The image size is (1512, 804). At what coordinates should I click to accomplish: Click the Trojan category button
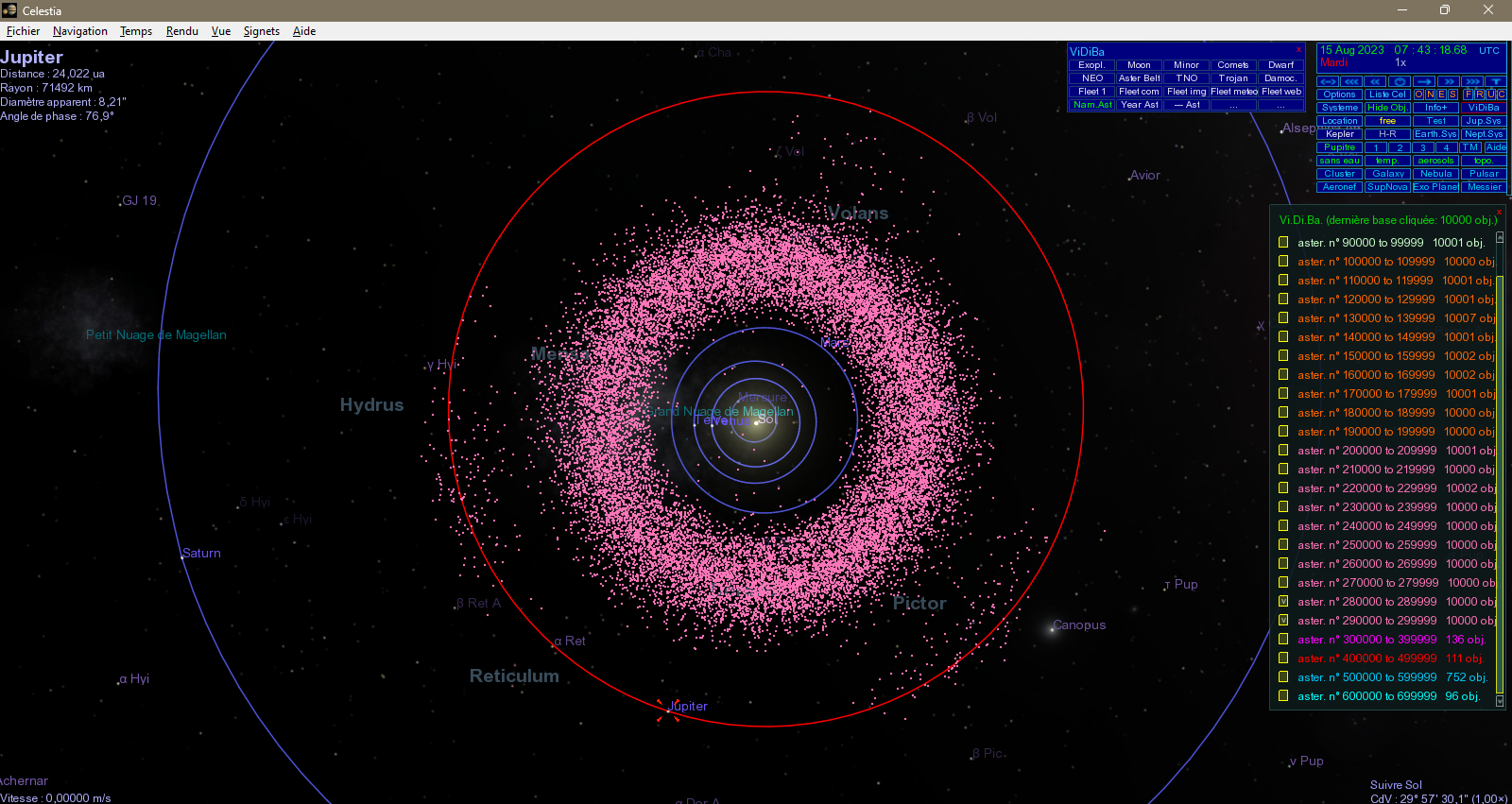click(x=1233, y=78)
